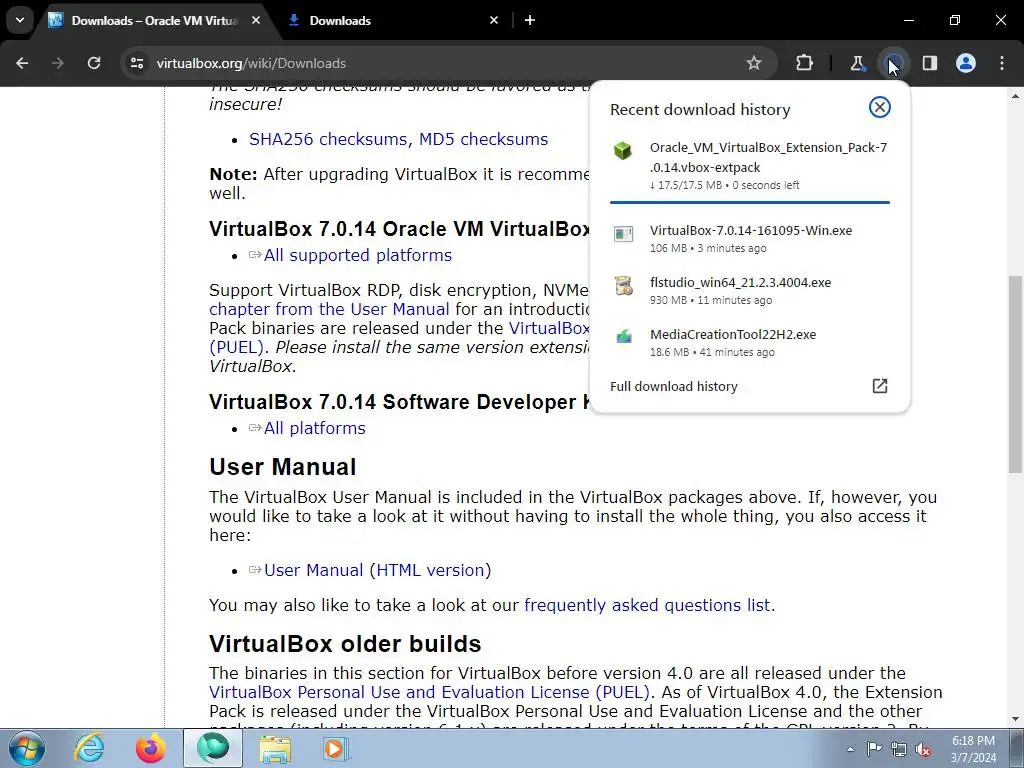Viewport: 1024px width, 768px height.
Task: Switch to the Downloads tab
Action: 392,20
